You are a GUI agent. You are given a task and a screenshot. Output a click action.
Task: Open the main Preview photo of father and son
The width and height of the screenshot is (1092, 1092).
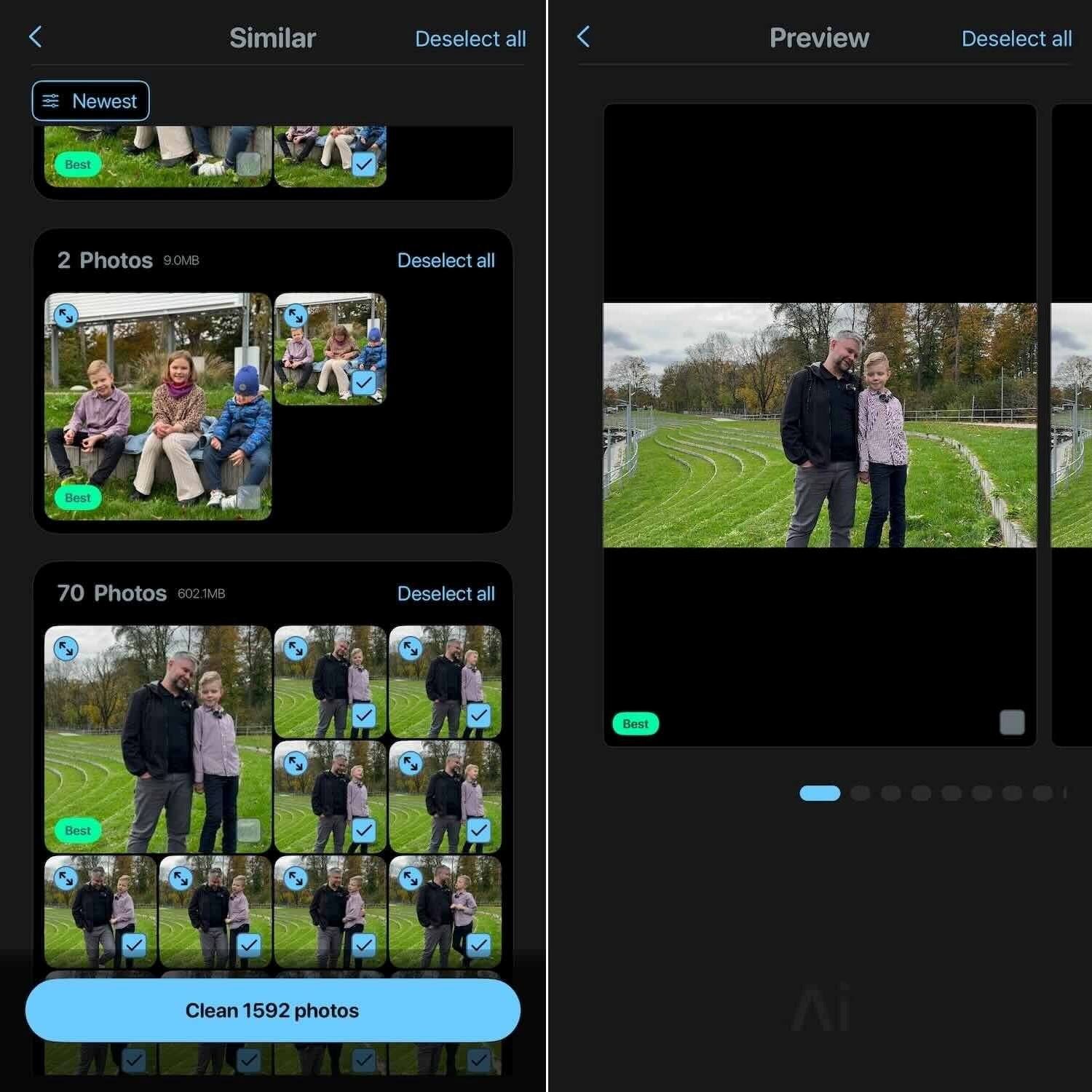(x=820, y=425)
